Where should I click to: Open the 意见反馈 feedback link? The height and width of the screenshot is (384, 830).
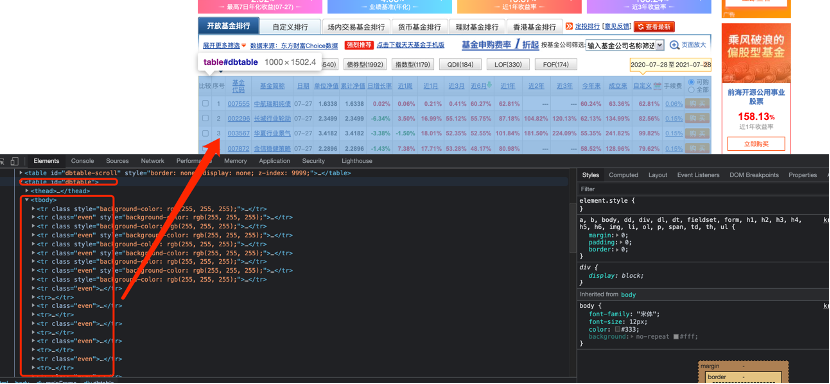click(x=617, y=26)
